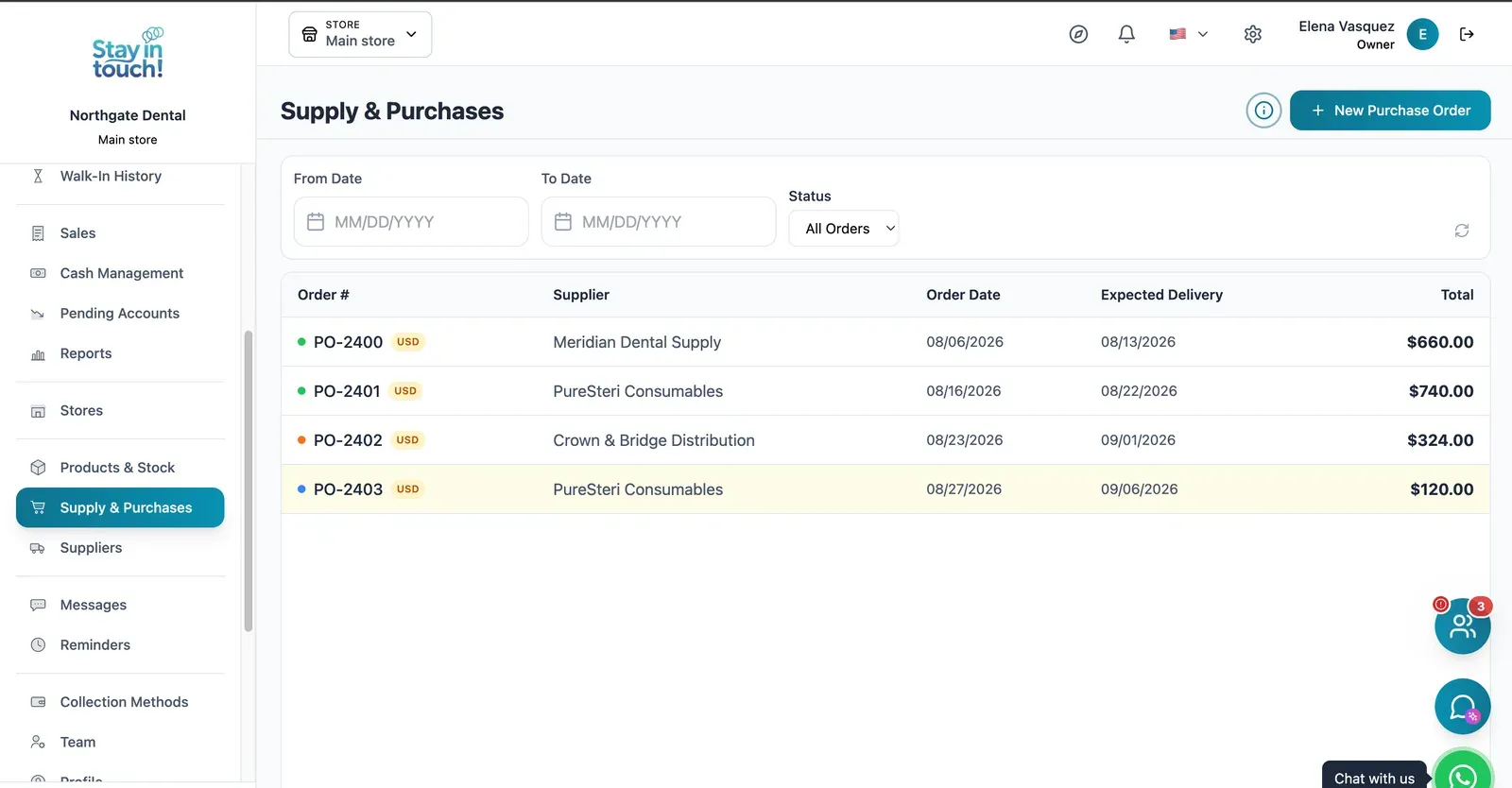
Task: Click the Stay in touch logo
Action: pyautogui.click(x=128, y=54)
